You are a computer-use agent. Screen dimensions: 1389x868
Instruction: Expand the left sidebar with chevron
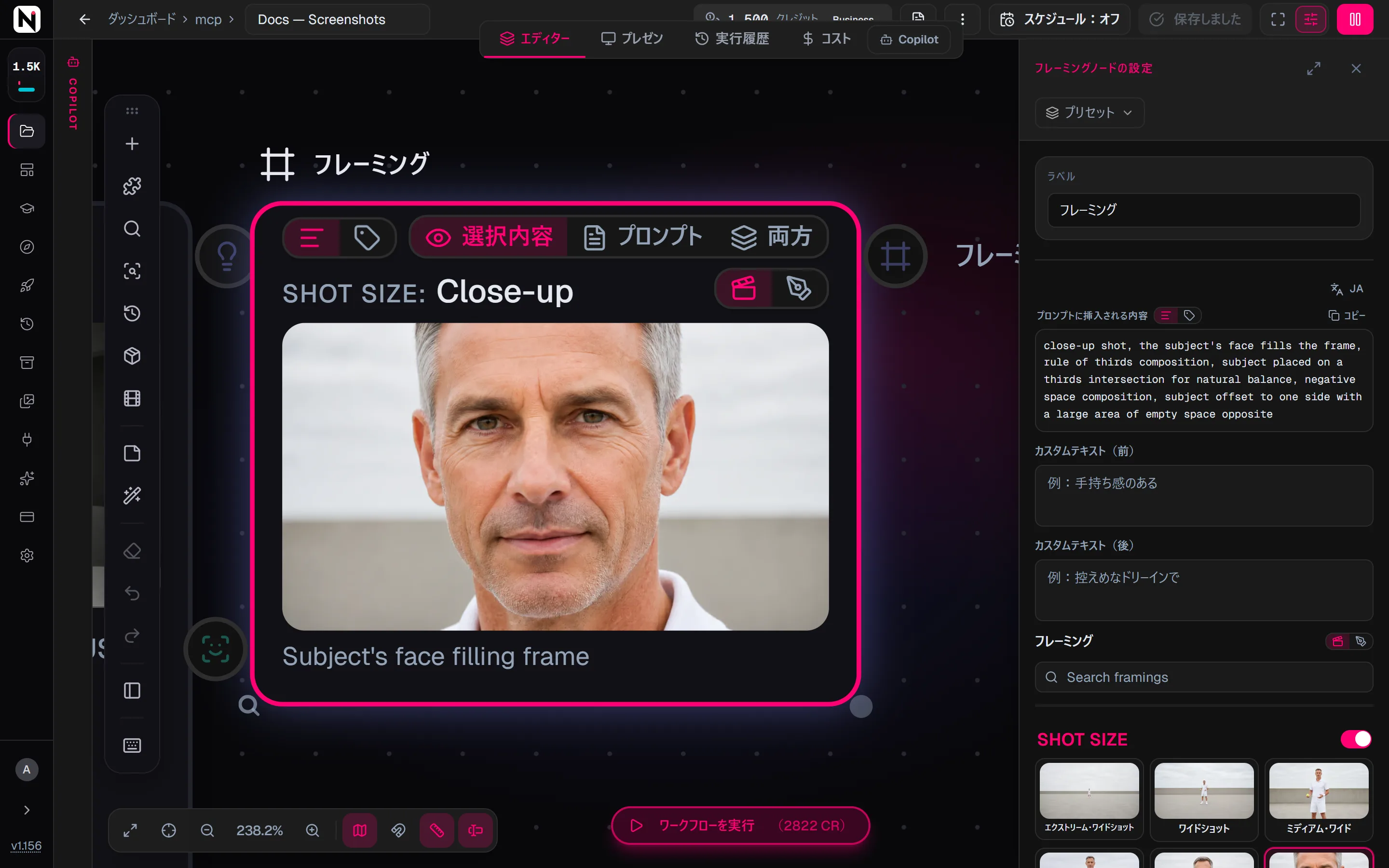point(27,810)
